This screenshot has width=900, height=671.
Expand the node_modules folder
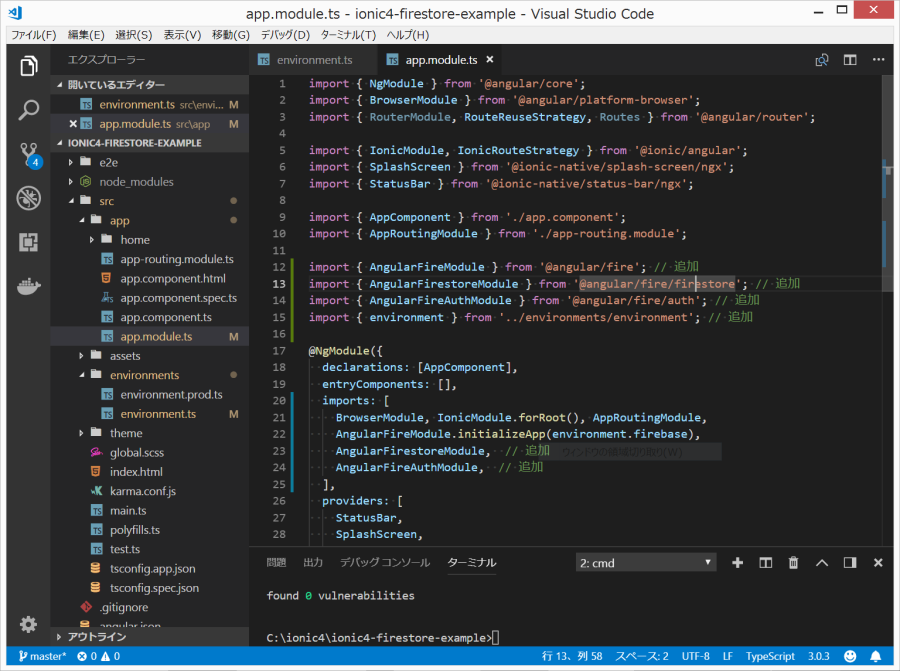pos(71,182)
